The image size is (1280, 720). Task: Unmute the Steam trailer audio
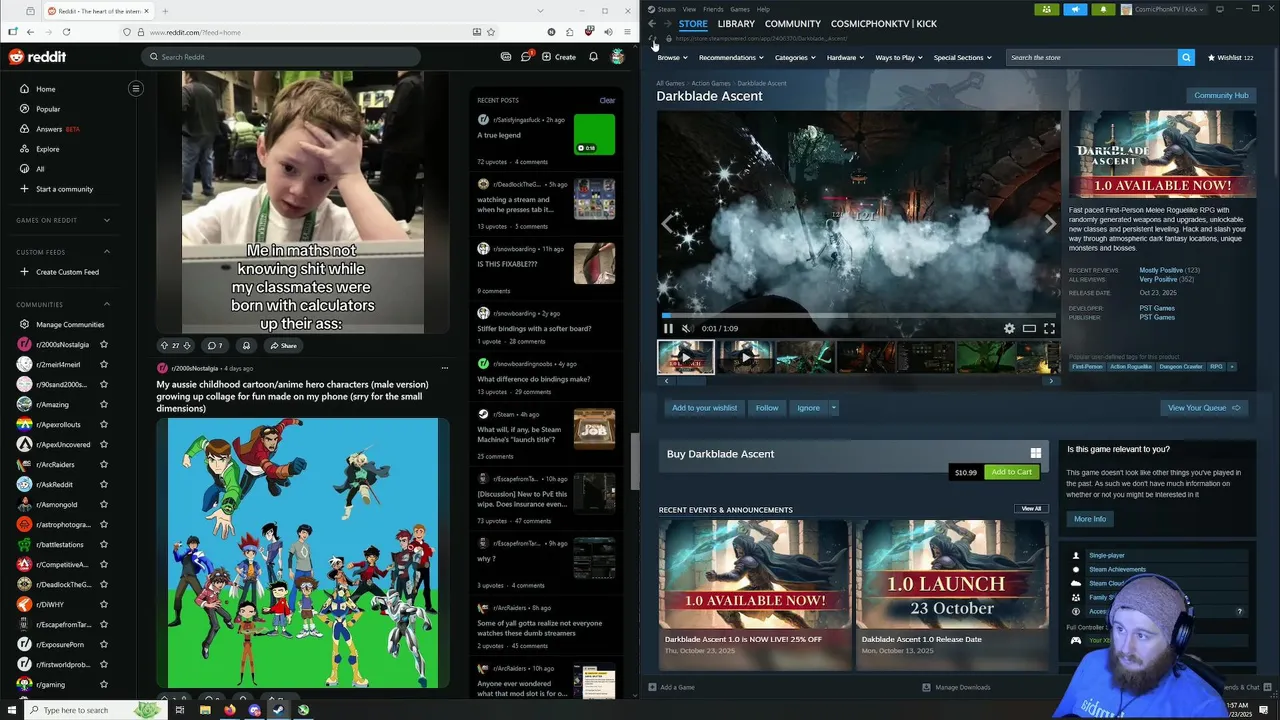[687, 328]
